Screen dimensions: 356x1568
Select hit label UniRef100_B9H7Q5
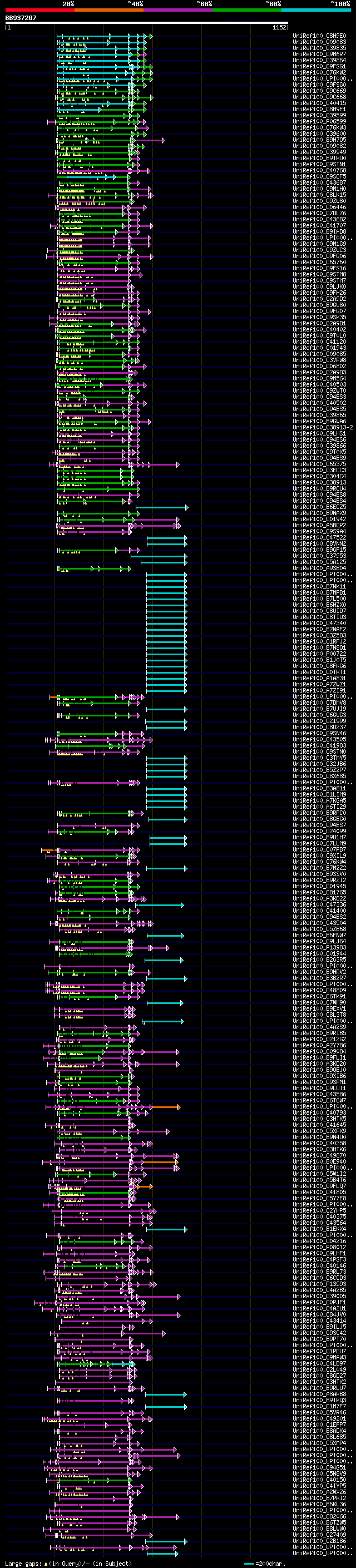pyautogui.click(x=319, y=140)
